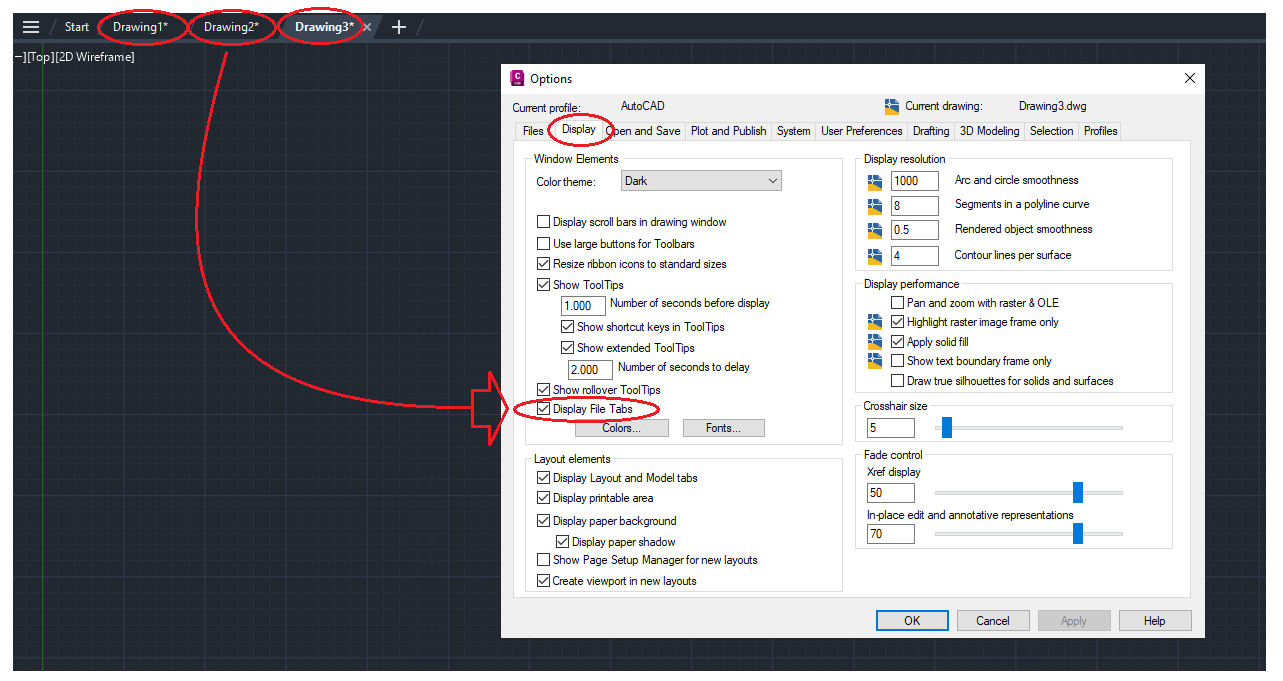
Task: Click the Fonts button
Action: pyautogui.click(x=723, y=427)
